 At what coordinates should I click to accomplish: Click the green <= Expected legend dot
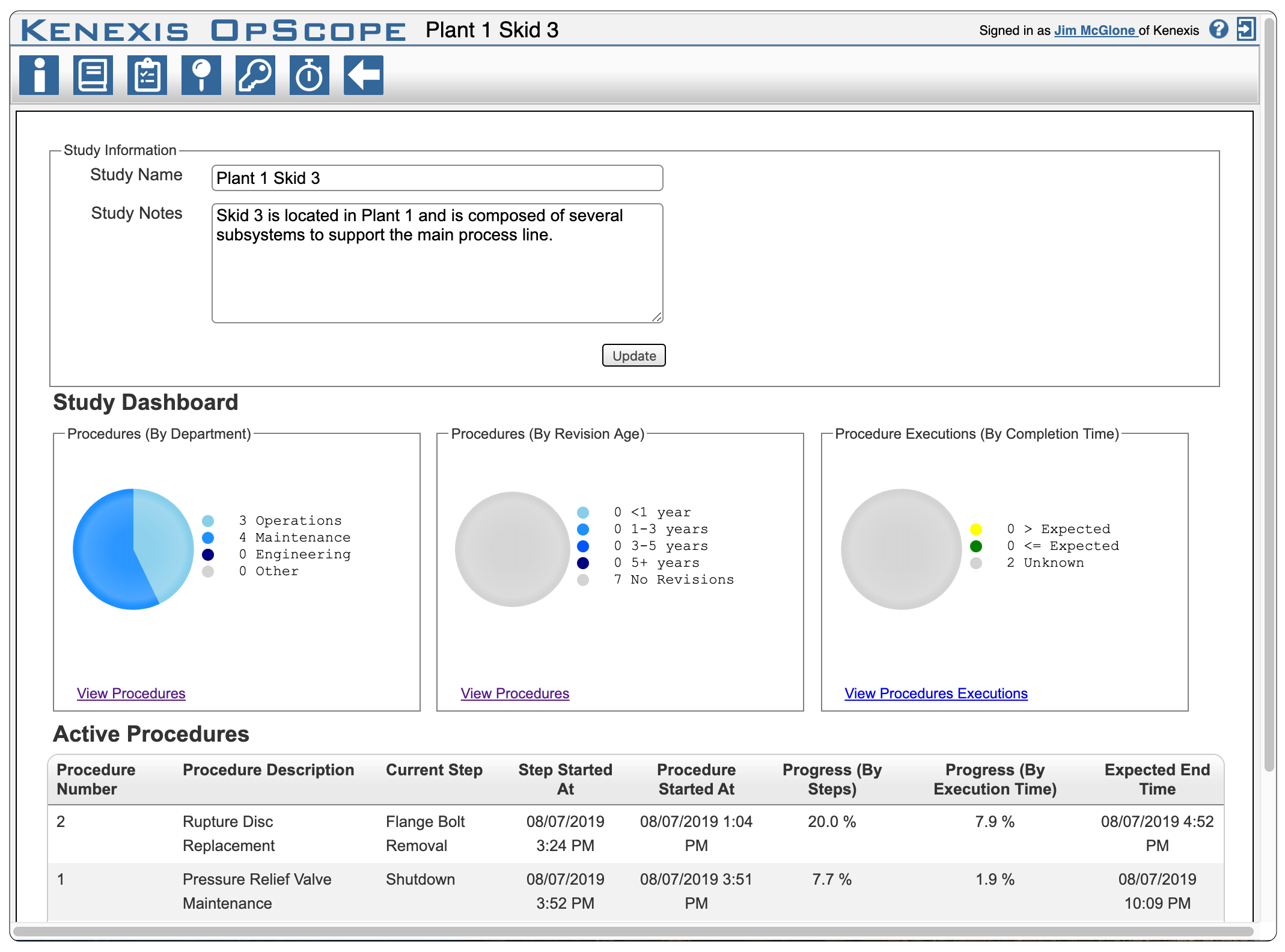tap(976, 546)
